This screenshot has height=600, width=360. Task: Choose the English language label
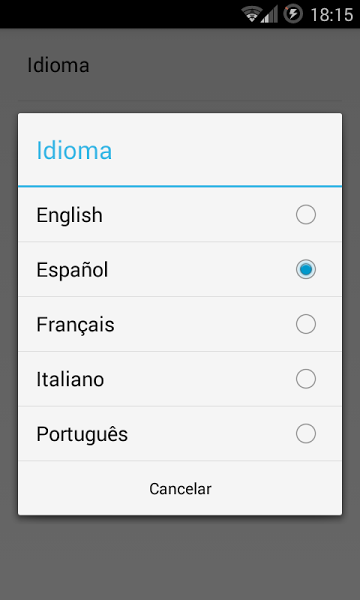tap(69, 215)
